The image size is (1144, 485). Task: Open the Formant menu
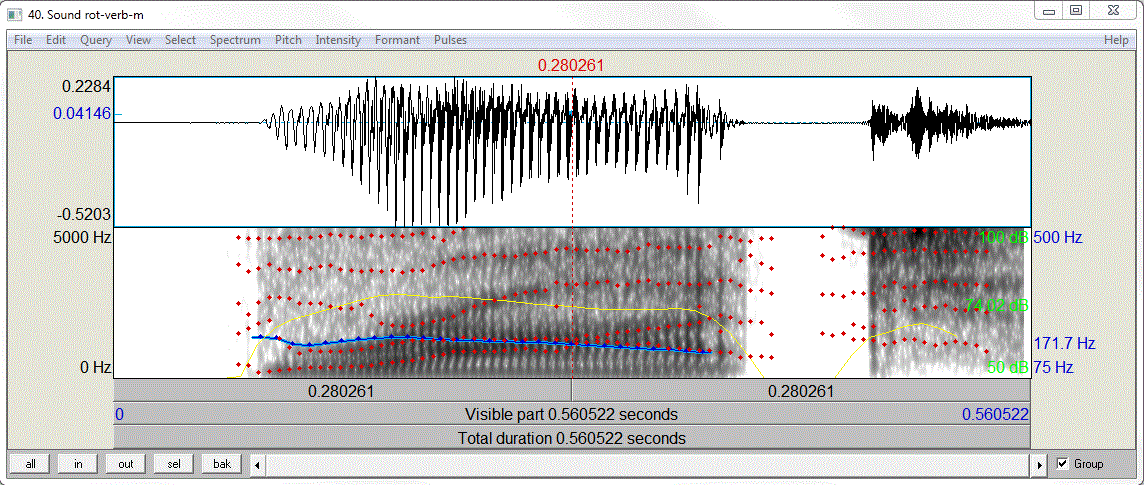(x=398, y=40)
